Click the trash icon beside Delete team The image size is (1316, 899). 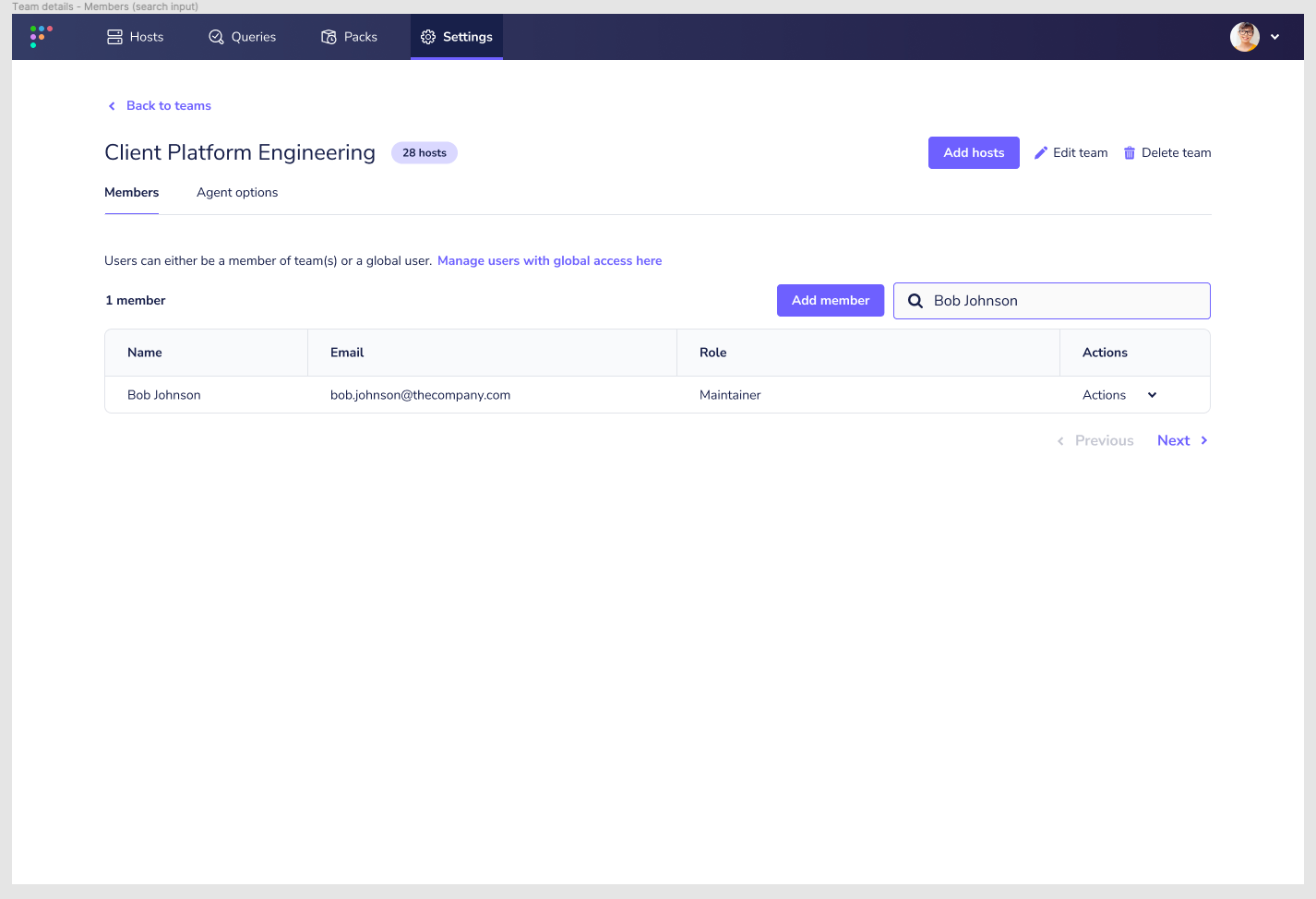(1130, 152)
